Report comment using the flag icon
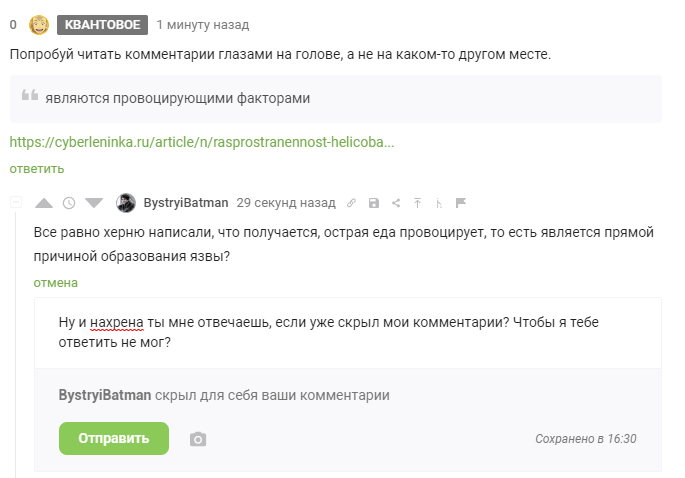The width and height of the screenshot is (685, 478). point(461,203)
